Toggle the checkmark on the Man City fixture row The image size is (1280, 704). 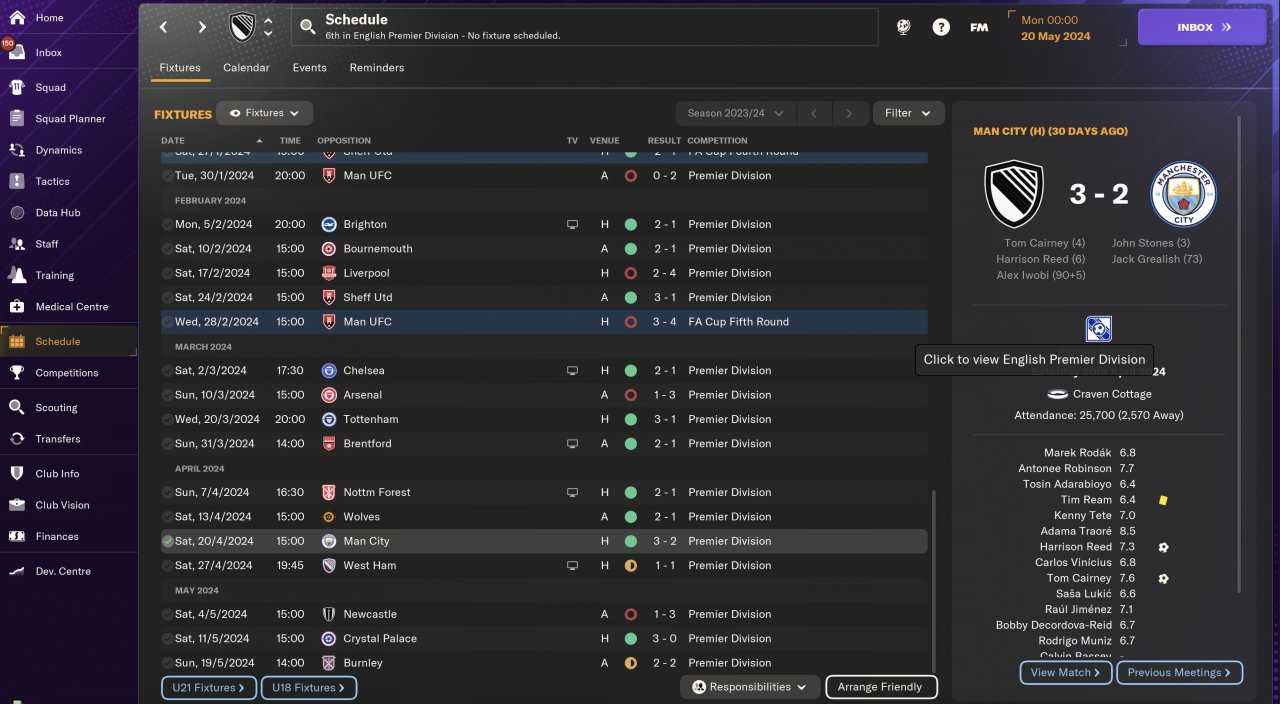point(167,541)
